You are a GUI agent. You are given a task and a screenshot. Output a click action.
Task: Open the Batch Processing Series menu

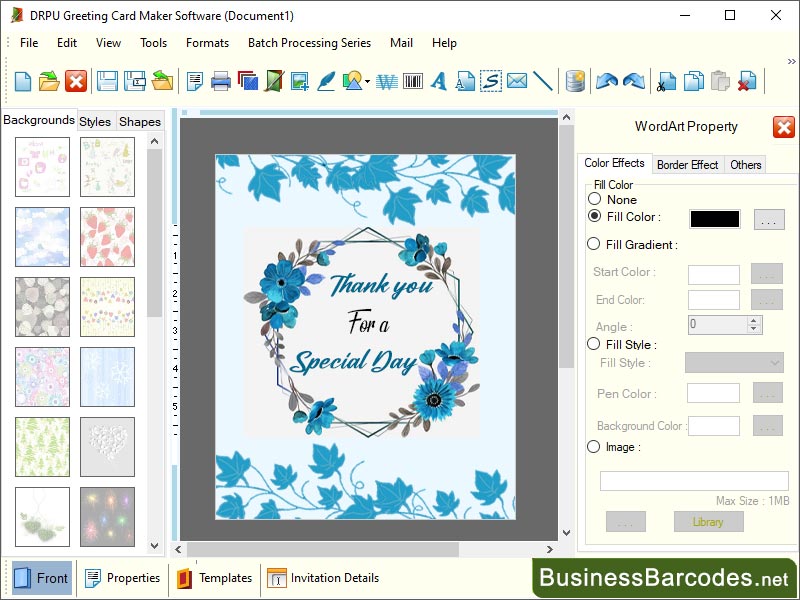[309, 43]
